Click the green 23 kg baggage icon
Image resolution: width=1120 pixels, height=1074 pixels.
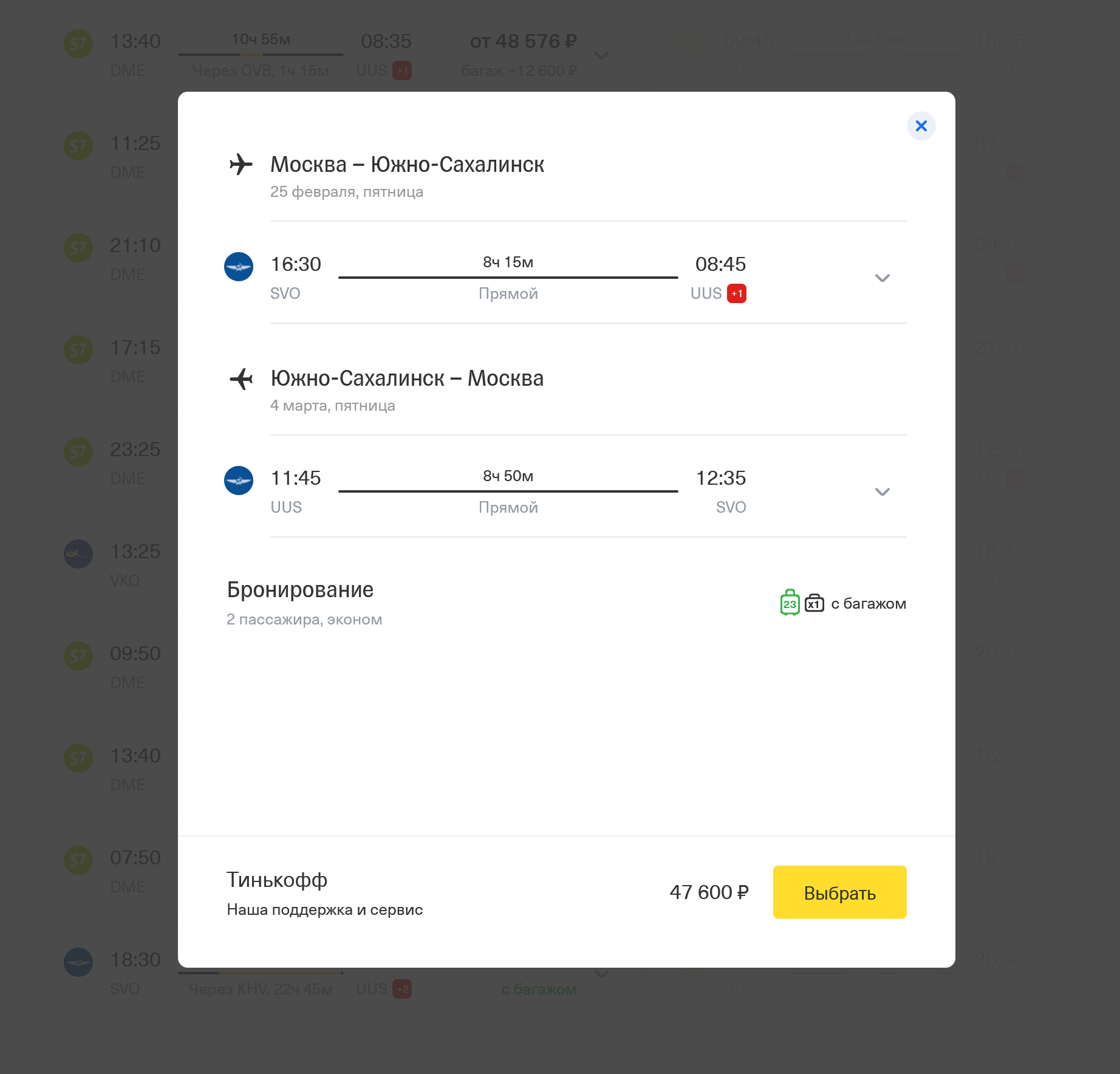click(790, 603)
